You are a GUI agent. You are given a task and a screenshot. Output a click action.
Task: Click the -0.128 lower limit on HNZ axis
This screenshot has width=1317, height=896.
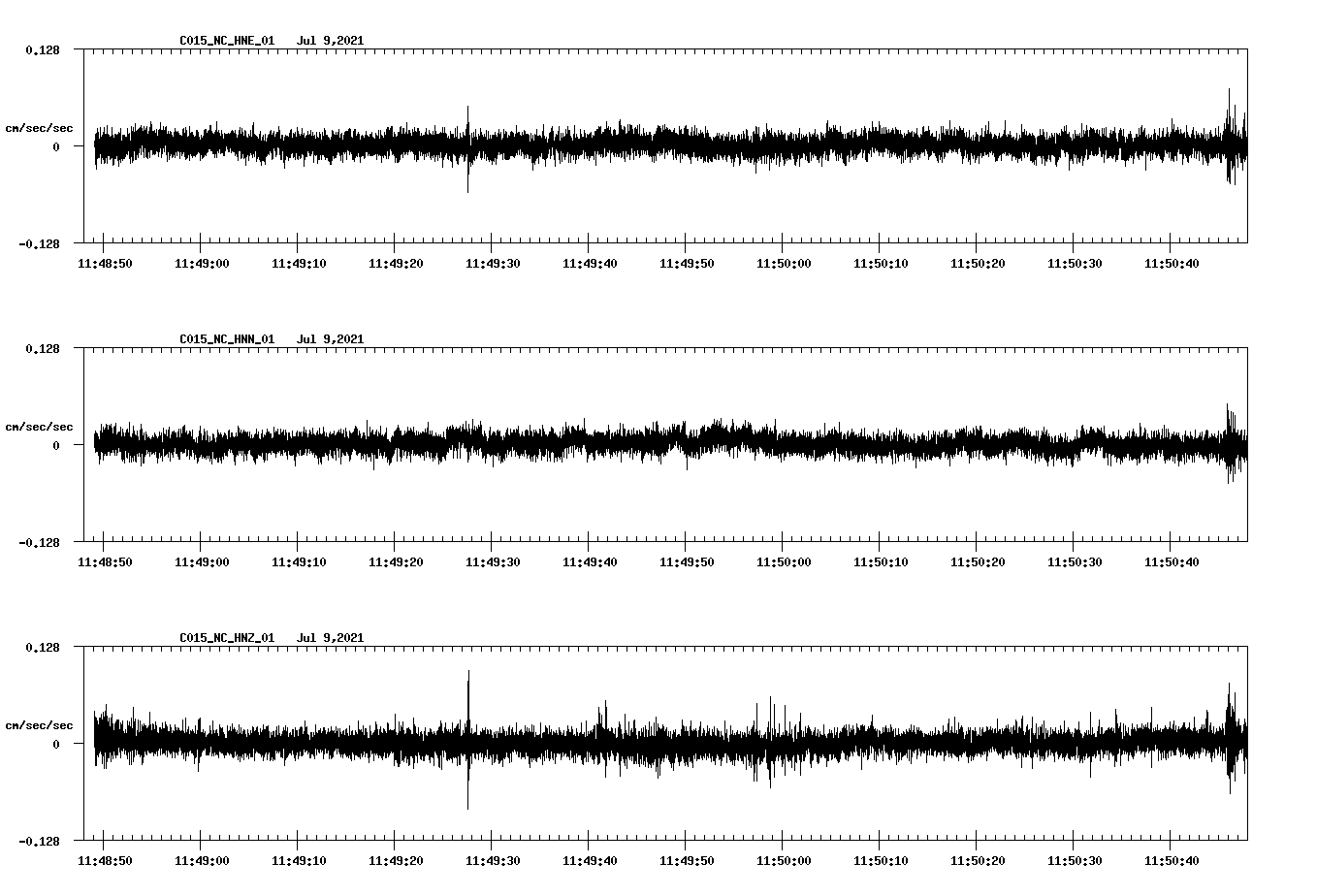pos(39,842)
